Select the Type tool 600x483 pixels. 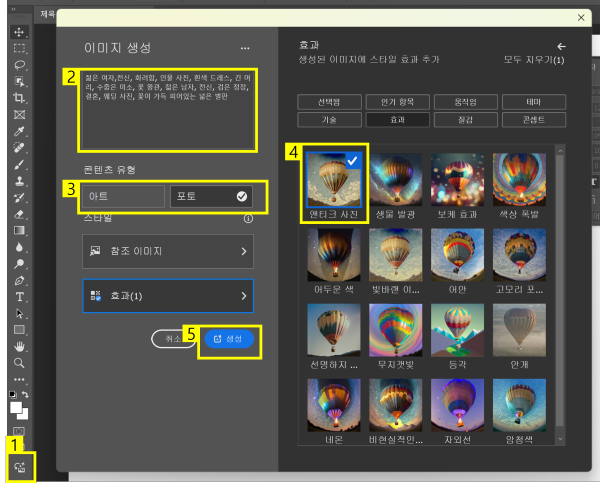(19, 297)
